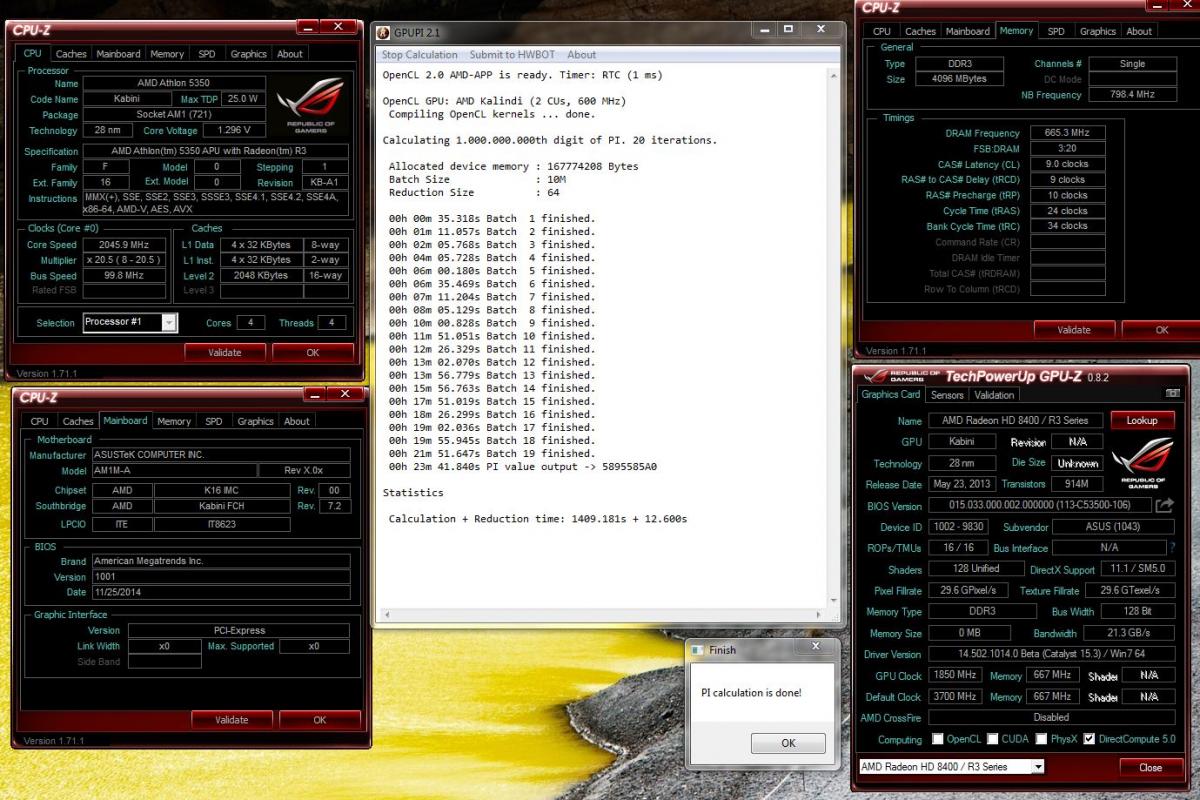Click OK in the CPU-Z Mainboard window
Viewport: 1200px width, 800px height.
[x=320, y=719]
